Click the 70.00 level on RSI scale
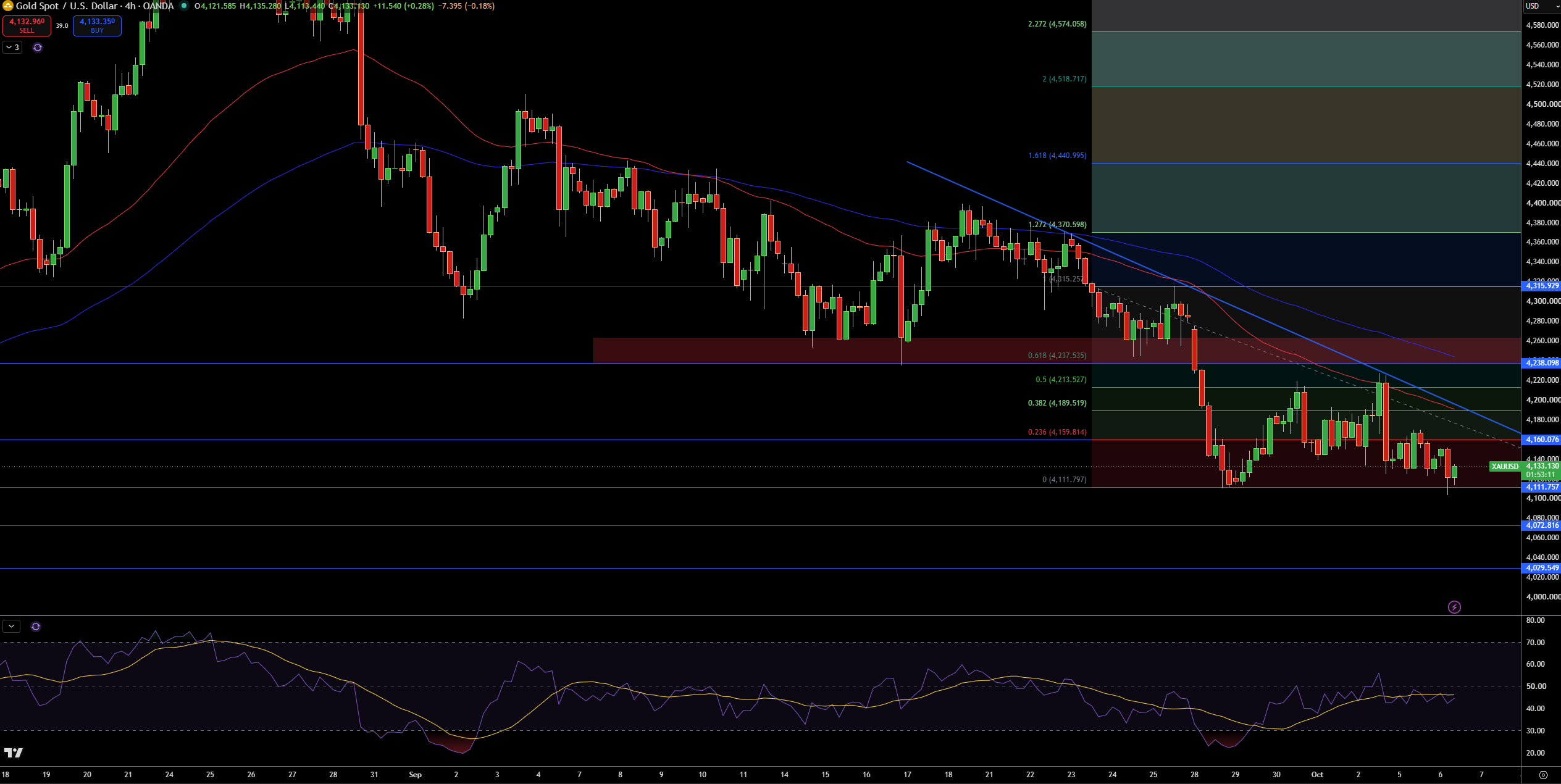This screenshot has height=784, width=1561. point(1535,643)
